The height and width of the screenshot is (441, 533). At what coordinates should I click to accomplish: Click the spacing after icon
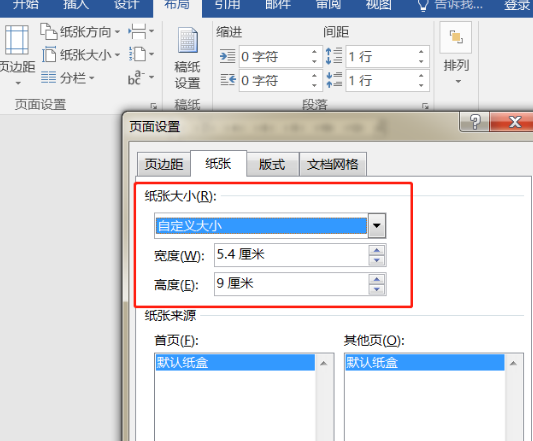coord(334,80)
